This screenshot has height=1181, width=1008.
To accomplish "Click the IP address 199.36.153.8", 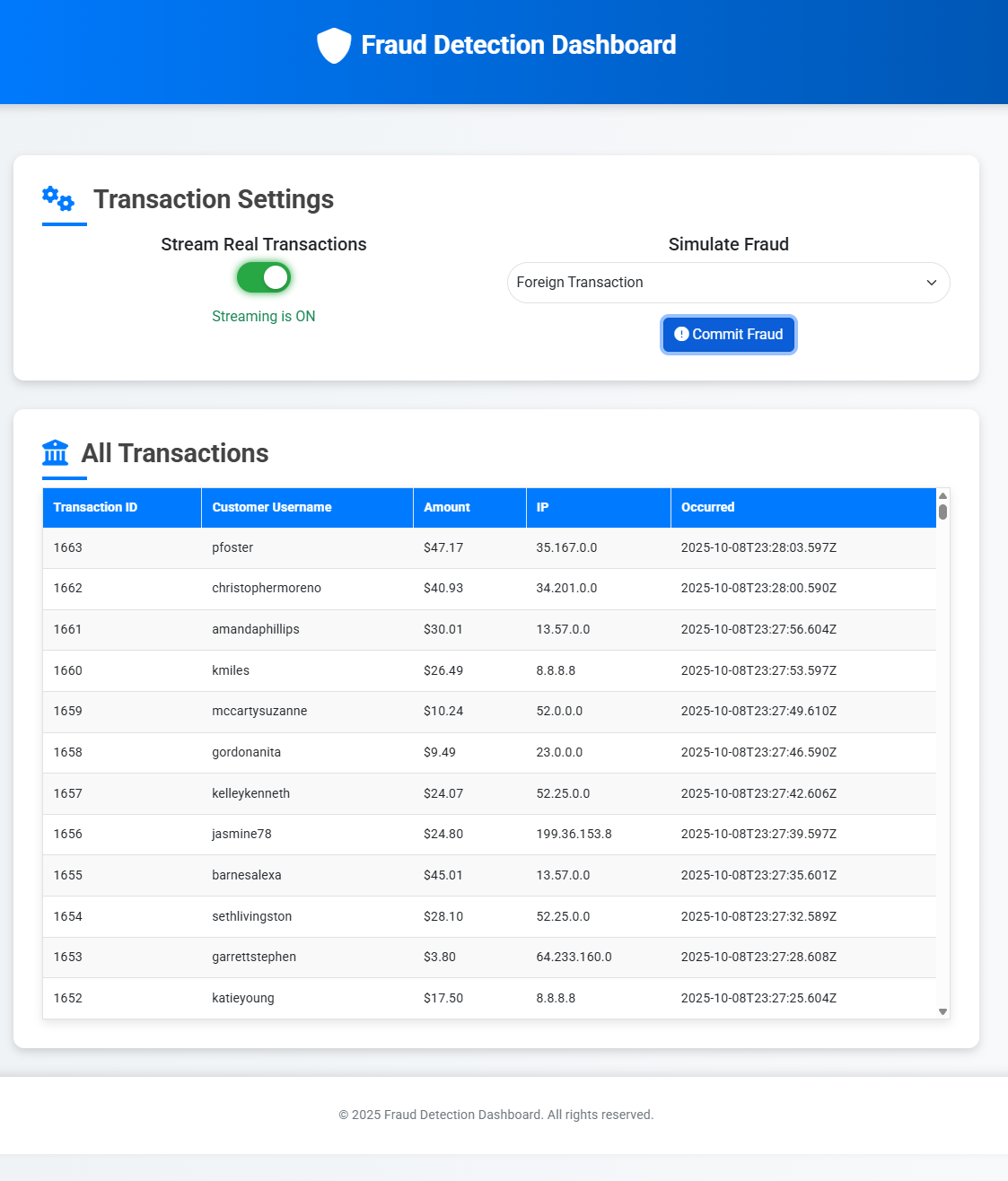I will coord(574,834).
